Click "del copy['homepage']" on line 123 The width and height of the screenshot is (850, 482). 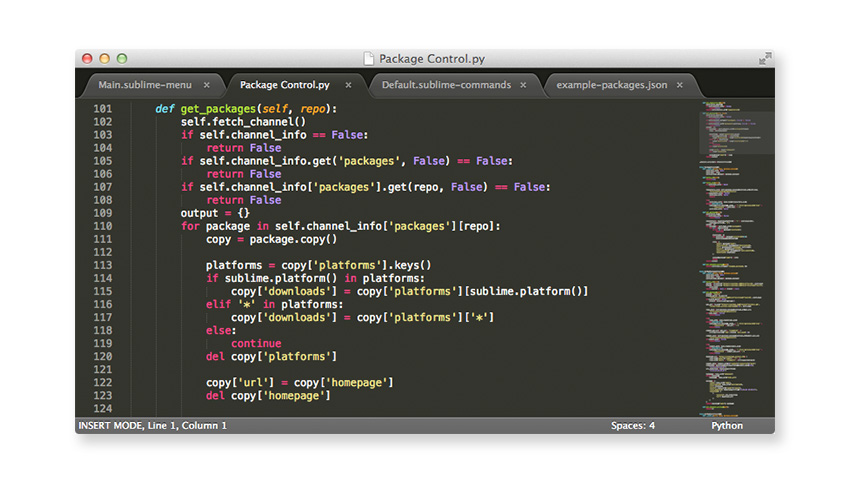(x=268, y=396)
